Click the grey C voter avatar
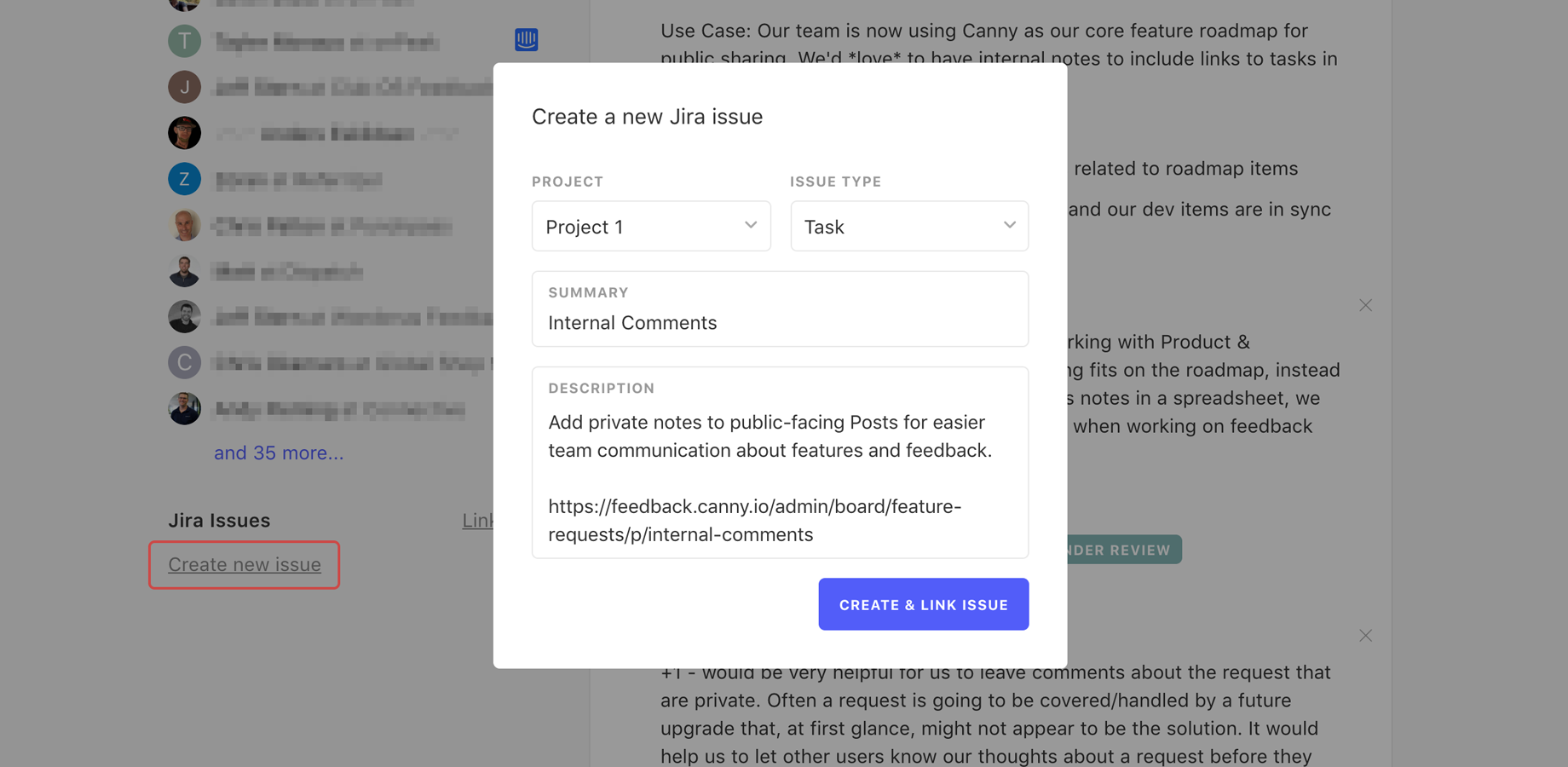The width and height of the screenshot is (1568, 767). tap(184, 362)
